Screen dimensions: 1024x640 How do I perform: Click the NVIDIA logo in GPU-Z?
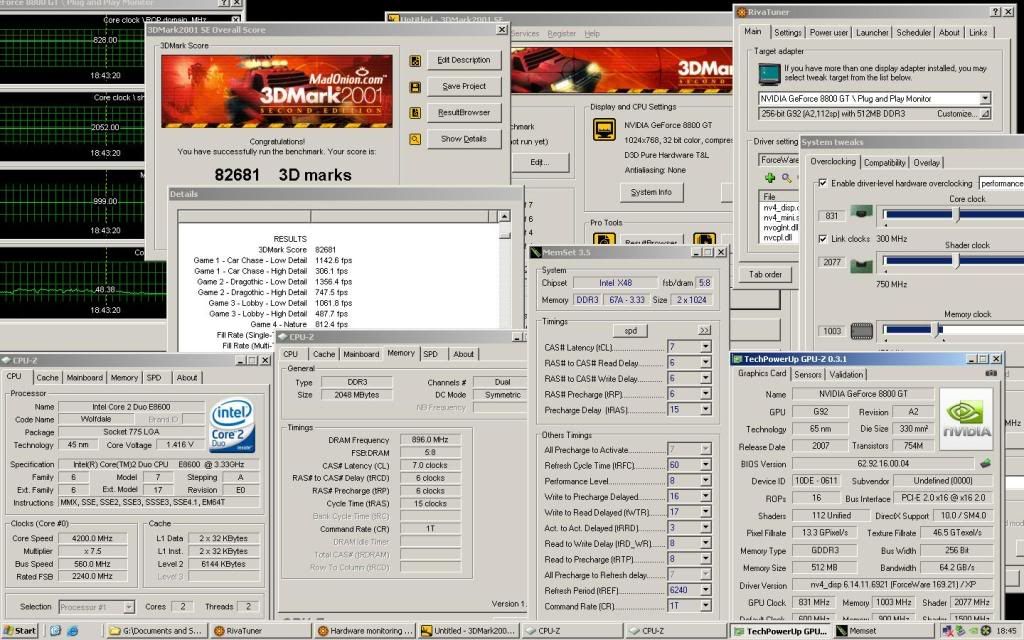point(964,418)
